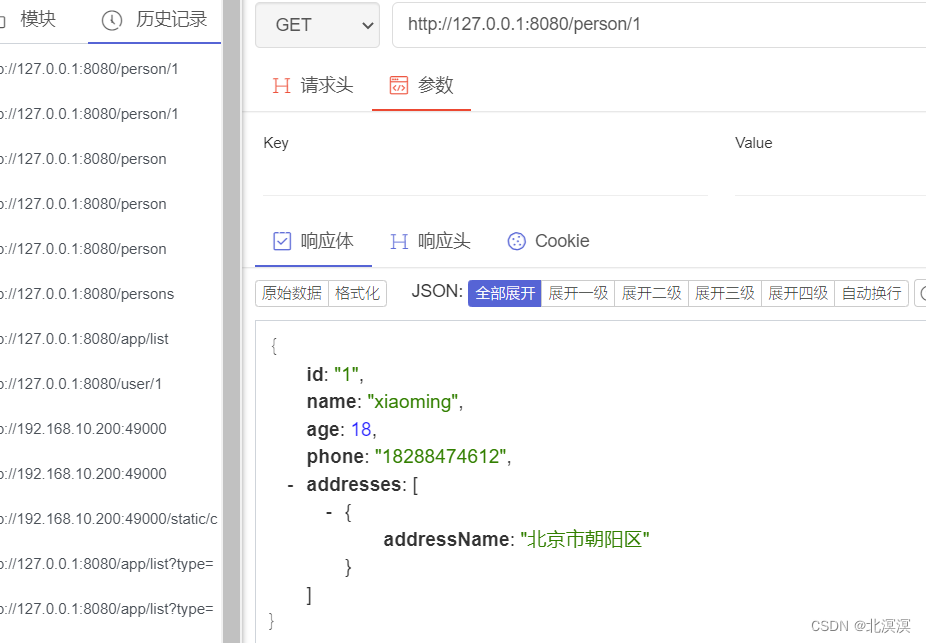
Task: Click the clock icon beside 历史记录
Action: pos(110,20)
